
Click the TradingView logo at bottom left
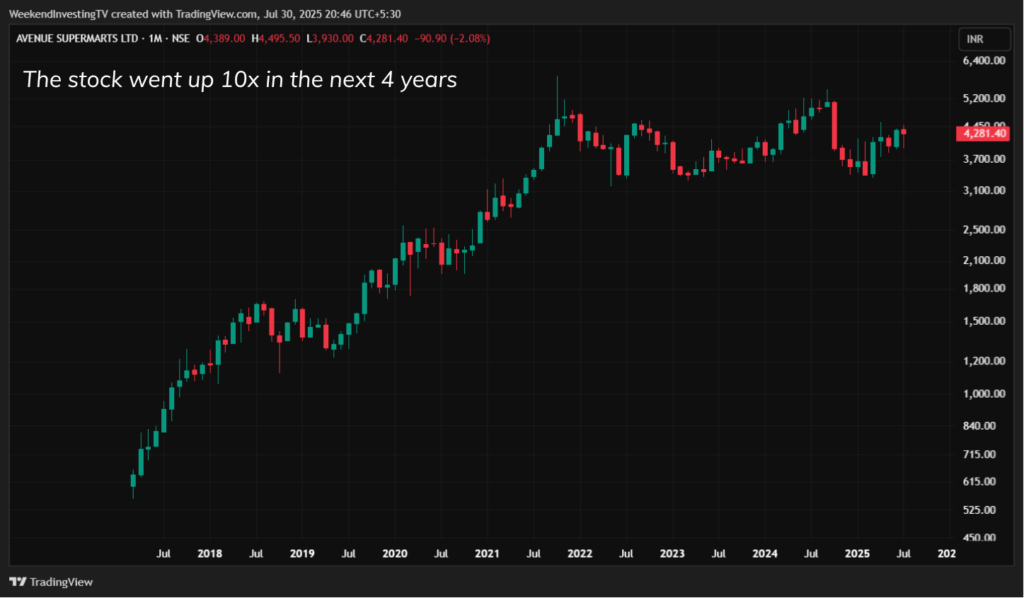(52, 582)
